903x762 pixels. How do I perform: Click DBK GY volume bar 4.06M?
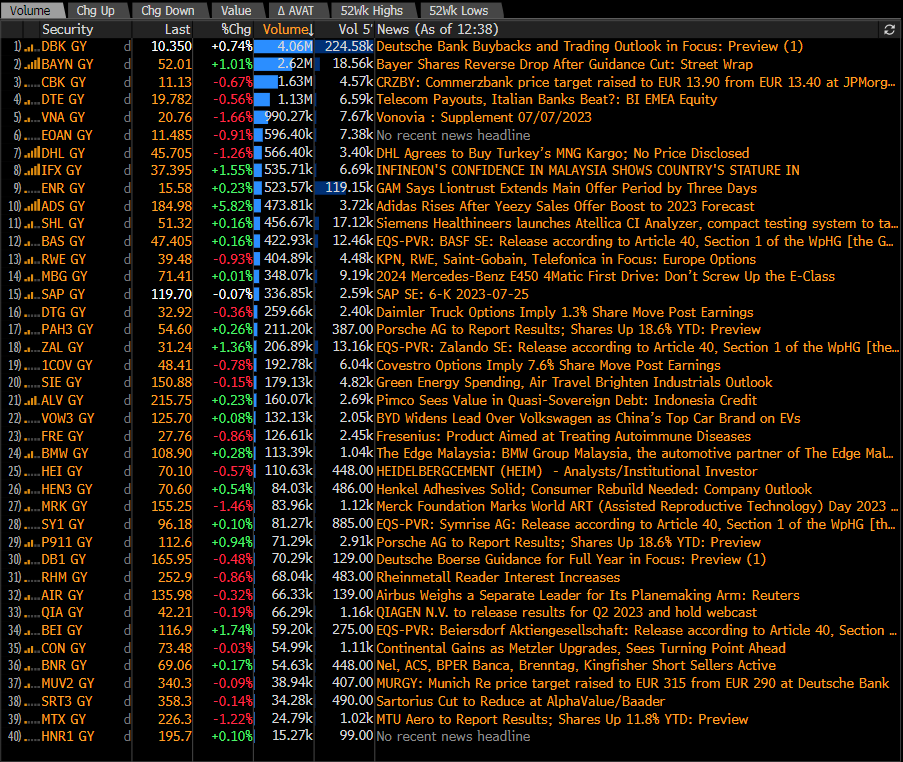[284, 47]
